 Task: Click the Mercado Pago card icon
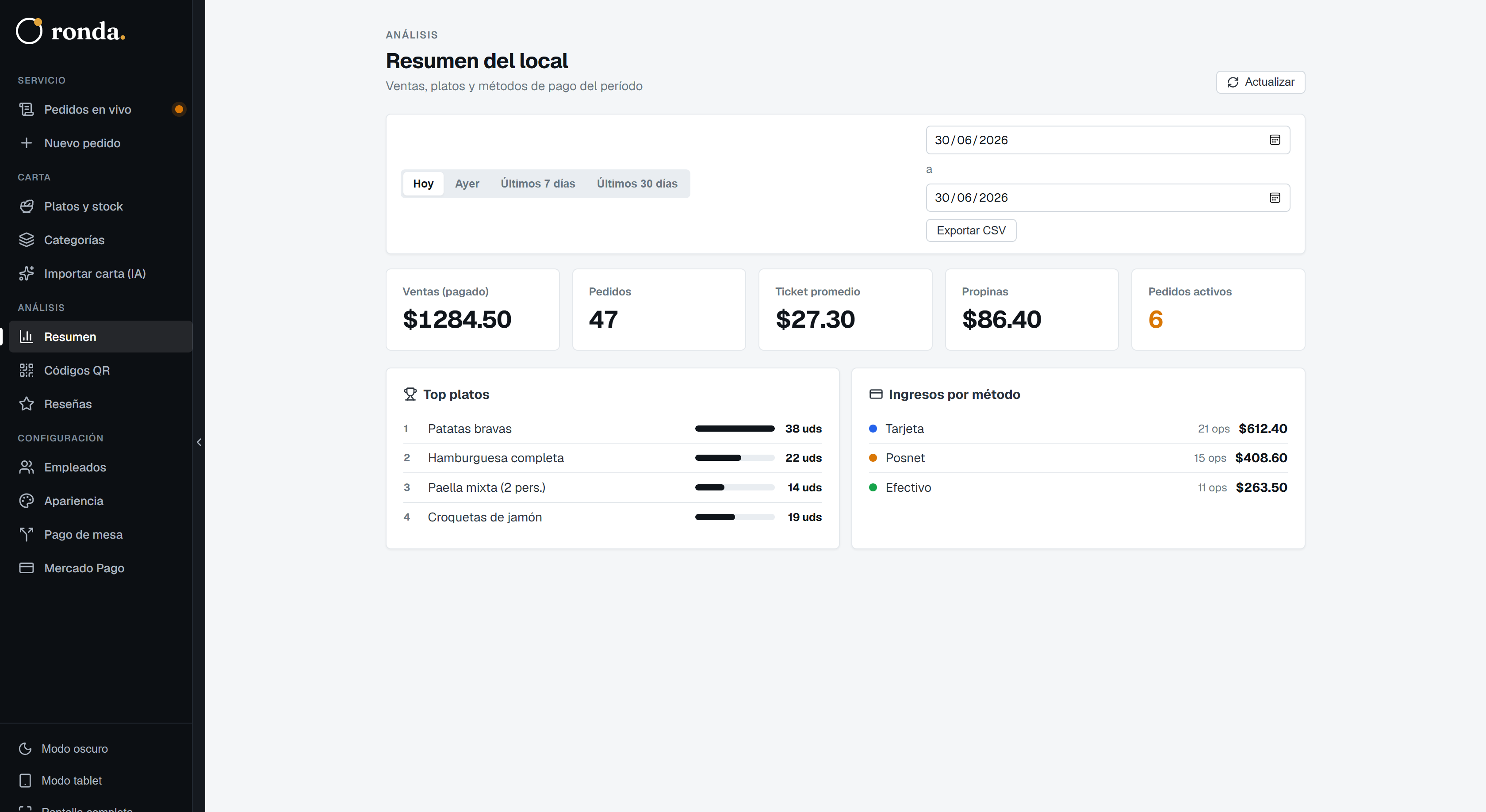27,567
